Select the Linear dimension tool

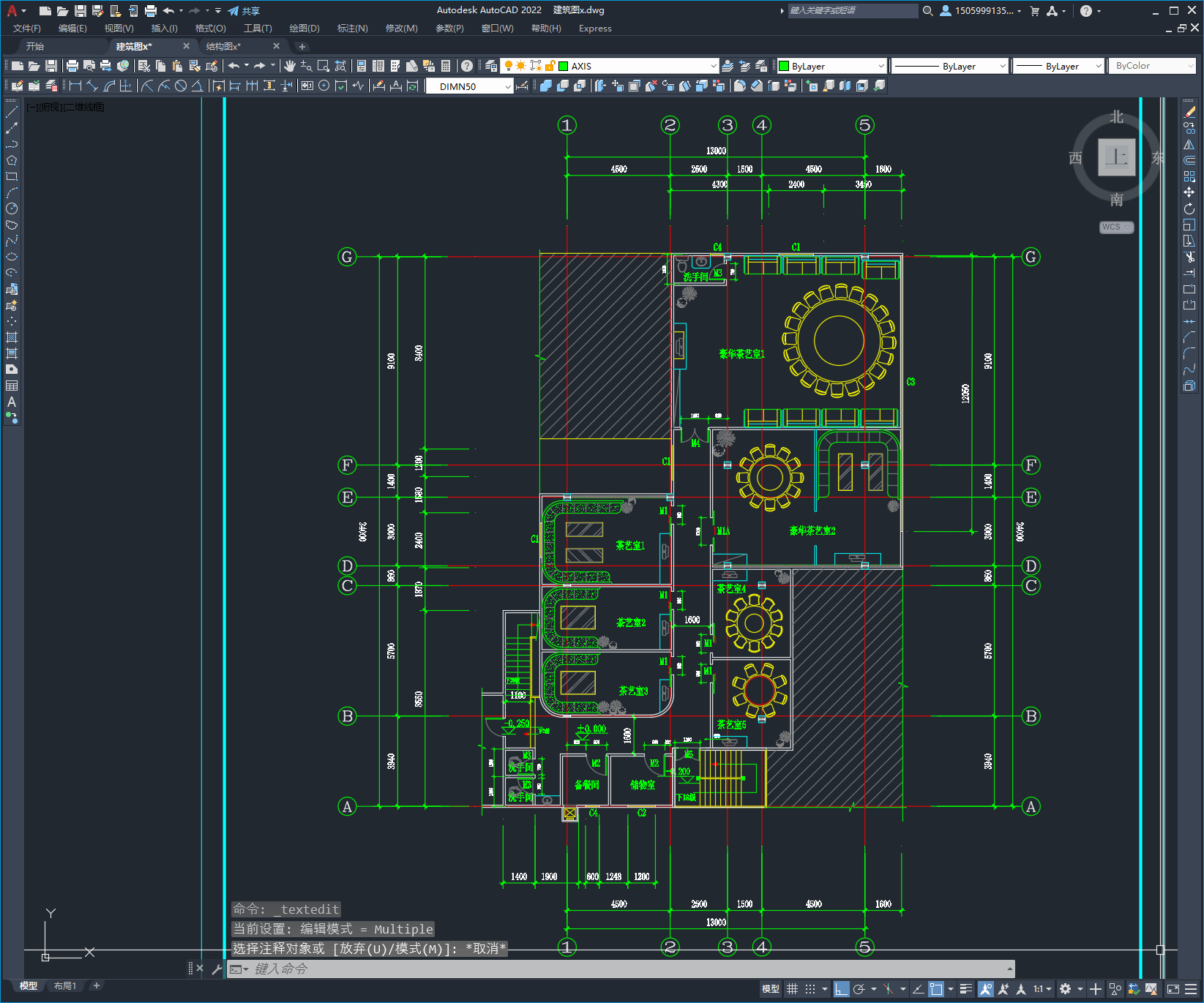pyautogui.click(x=75, y=86)
